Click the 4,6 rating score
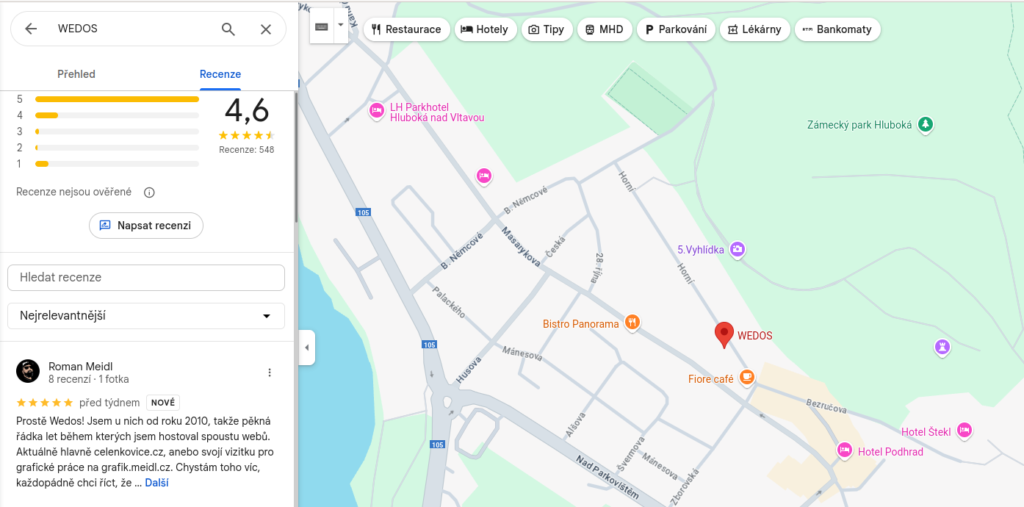1024x507 pixels. click(x=247, y=110)
